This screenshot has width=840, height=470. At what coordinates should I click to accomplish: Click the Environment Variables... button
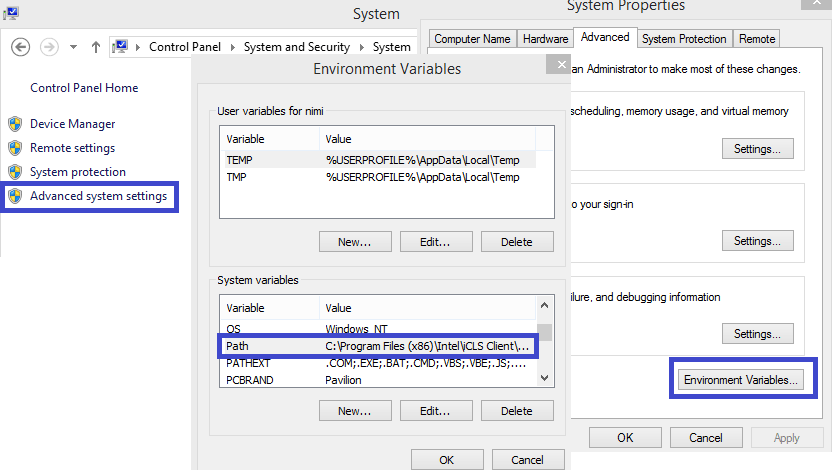point(741,380)
